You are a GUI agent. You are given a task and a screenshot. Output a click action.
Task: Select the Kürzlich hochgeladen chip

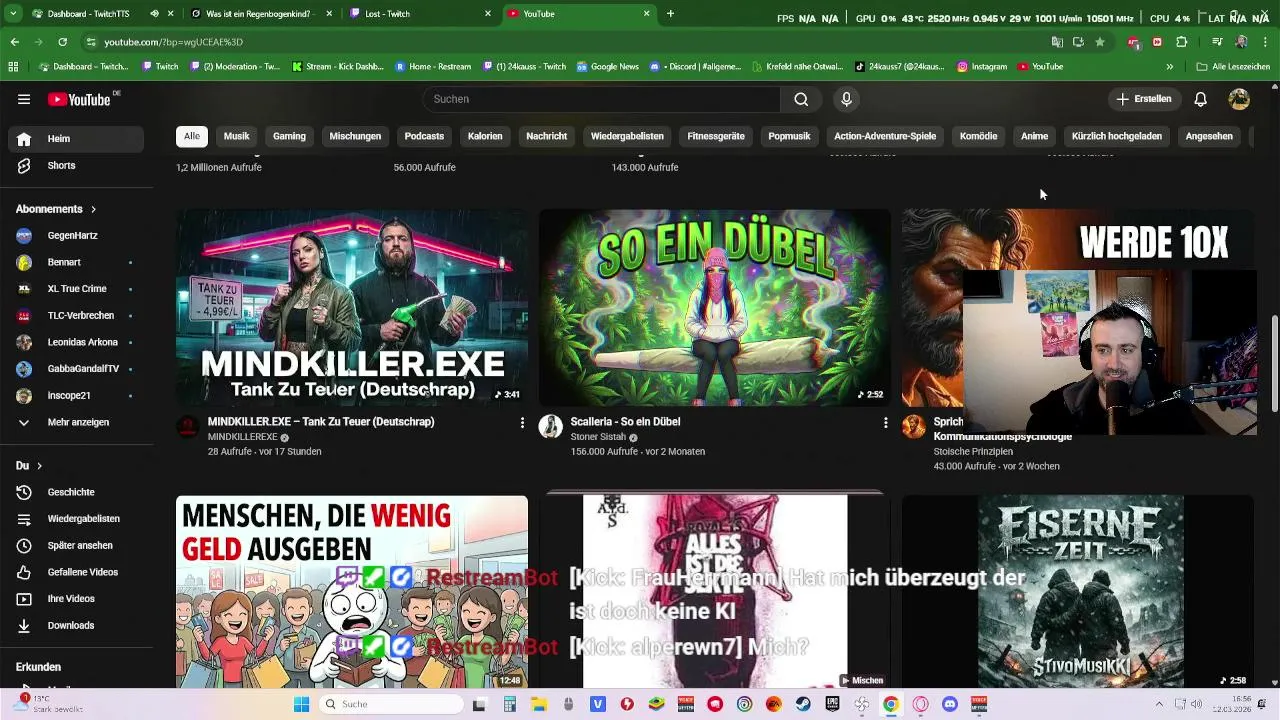pos(1117,136)
